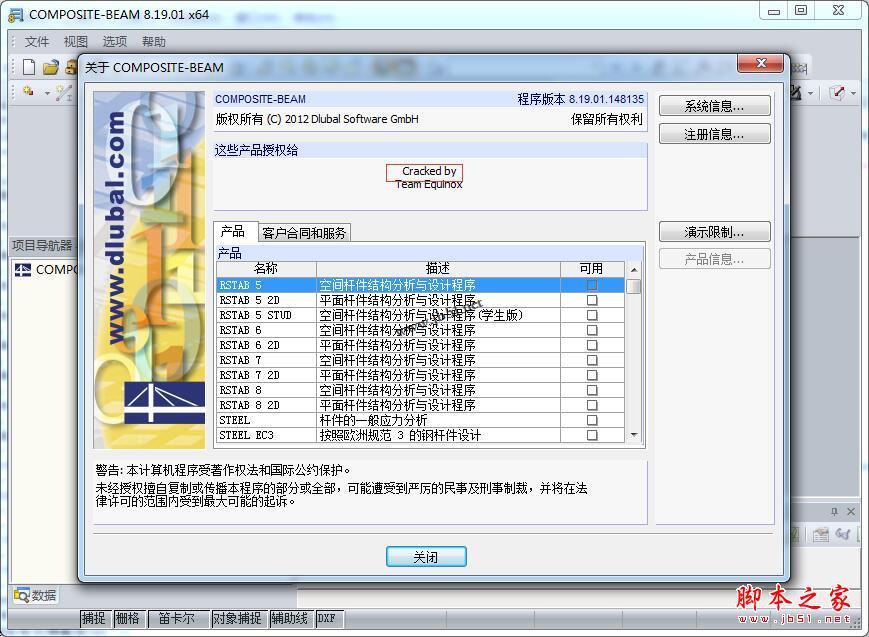Switch to the 数据 navigator tab
The image size is (869, 637).
(x=35, y=595)
